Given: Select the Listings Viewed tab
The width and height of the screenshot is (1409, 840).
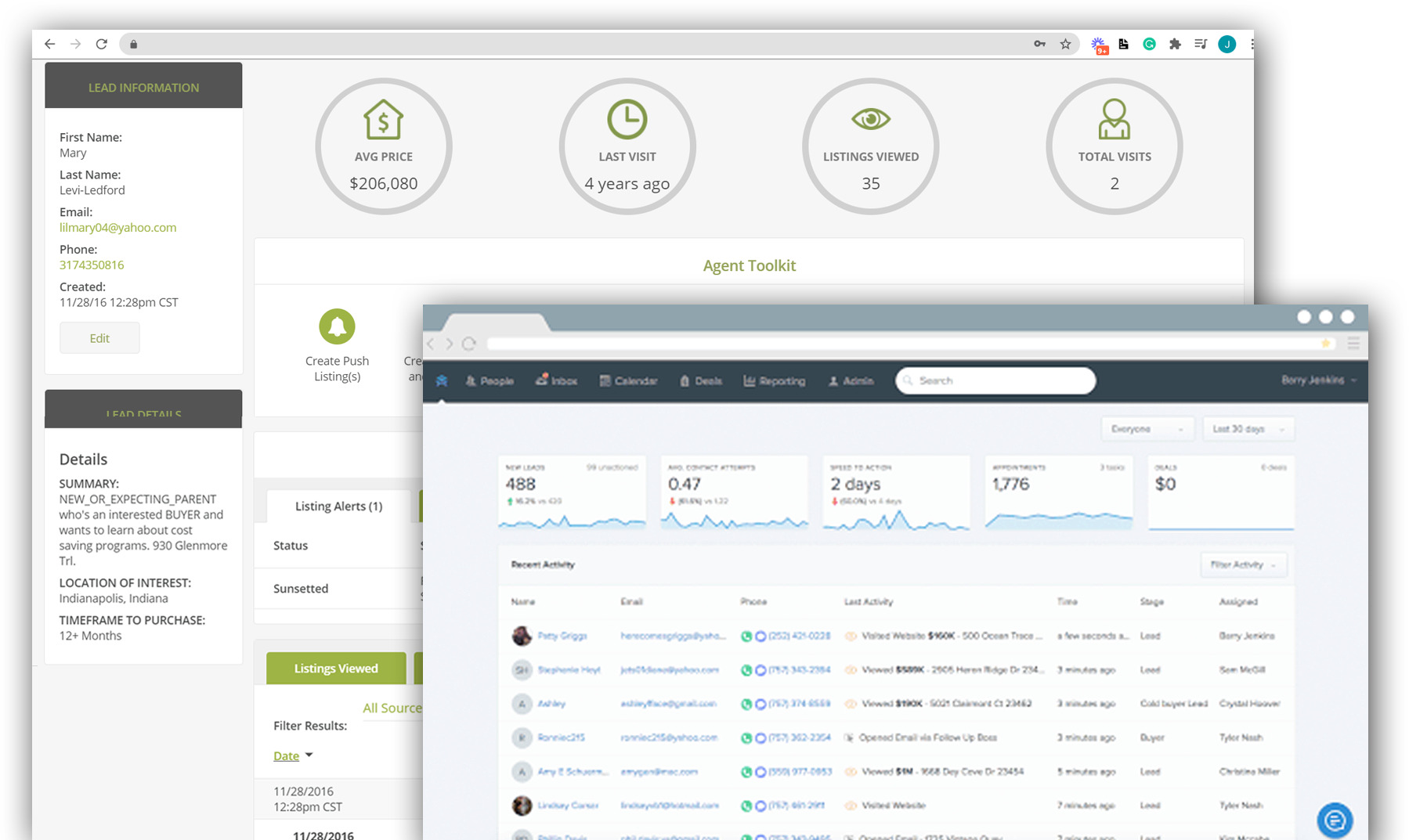Looking at the screenshot, I should click(x=335, y=668).
